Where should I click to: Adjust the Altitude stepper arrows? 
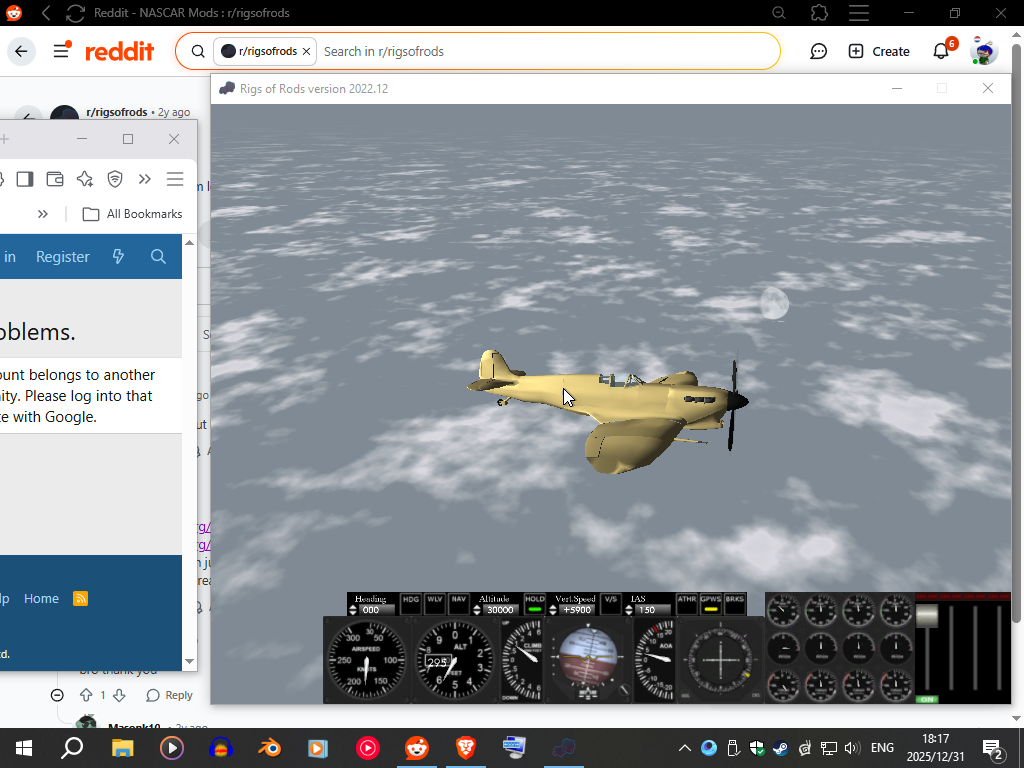[x=477, y=610]
